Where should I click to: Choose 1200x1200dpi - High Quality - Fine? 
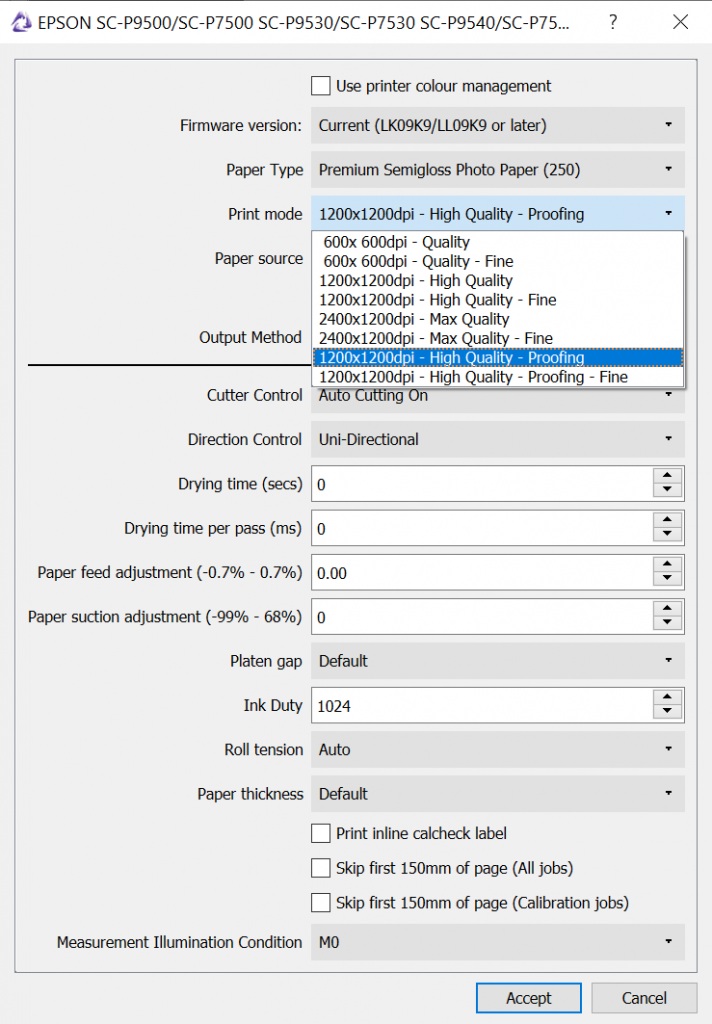tap(498, 300)
